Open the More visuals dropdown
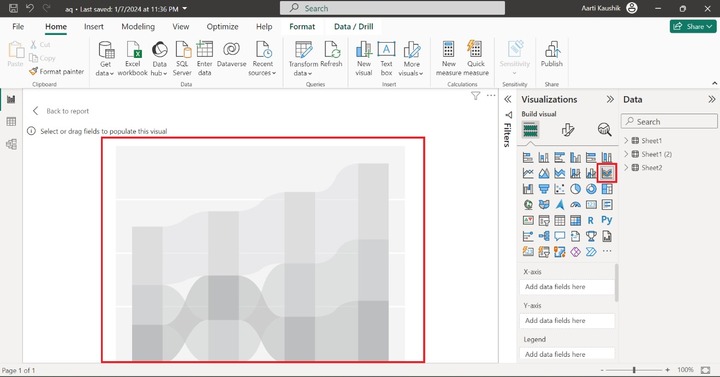 coord(411,73)
